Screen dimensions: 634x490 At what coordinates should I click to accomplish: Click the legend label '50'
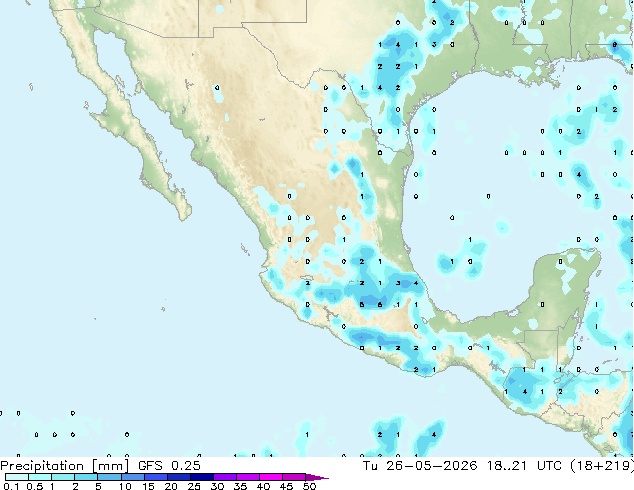point(309,486)
